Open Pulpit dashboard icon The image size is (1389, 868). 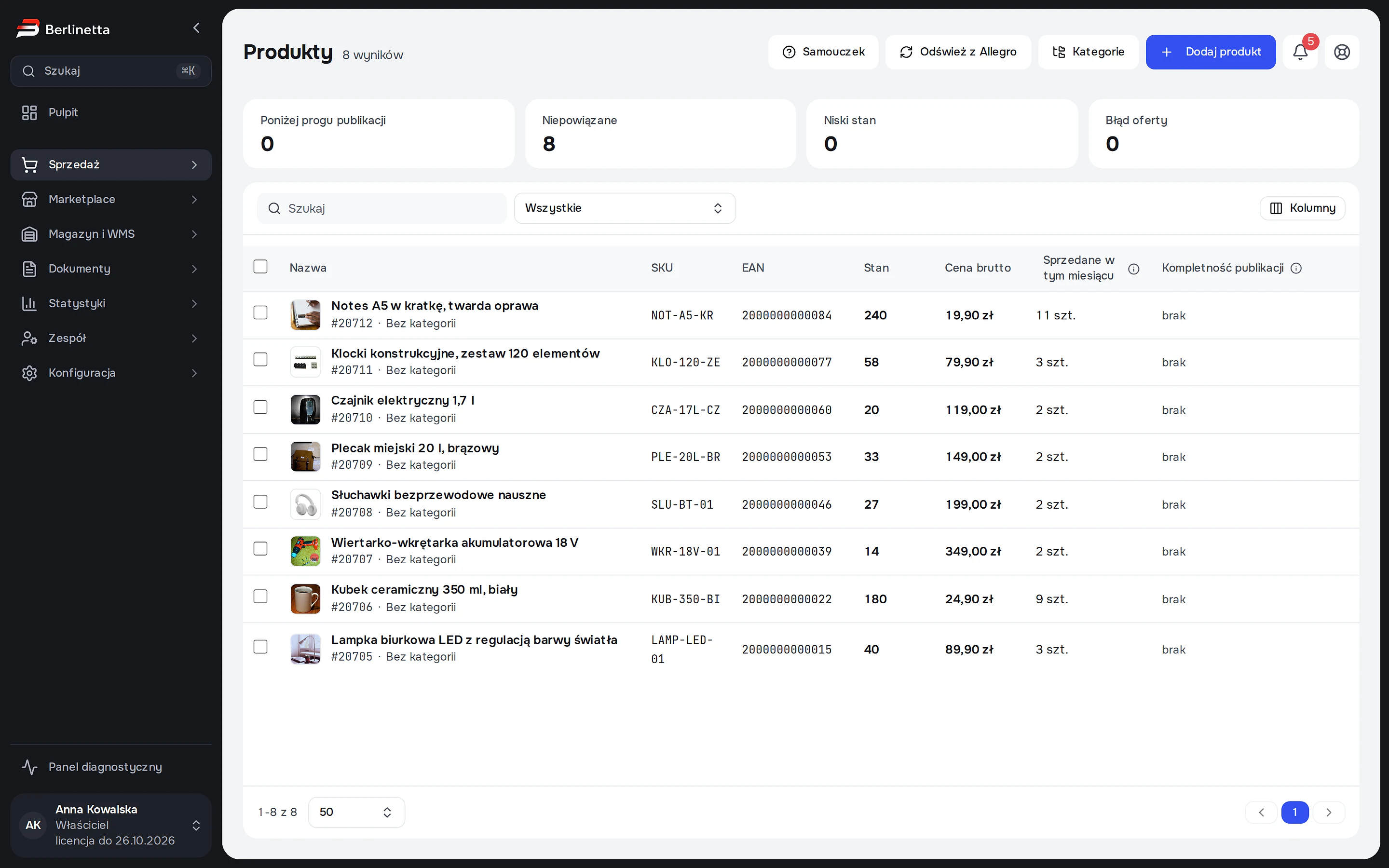29,112
